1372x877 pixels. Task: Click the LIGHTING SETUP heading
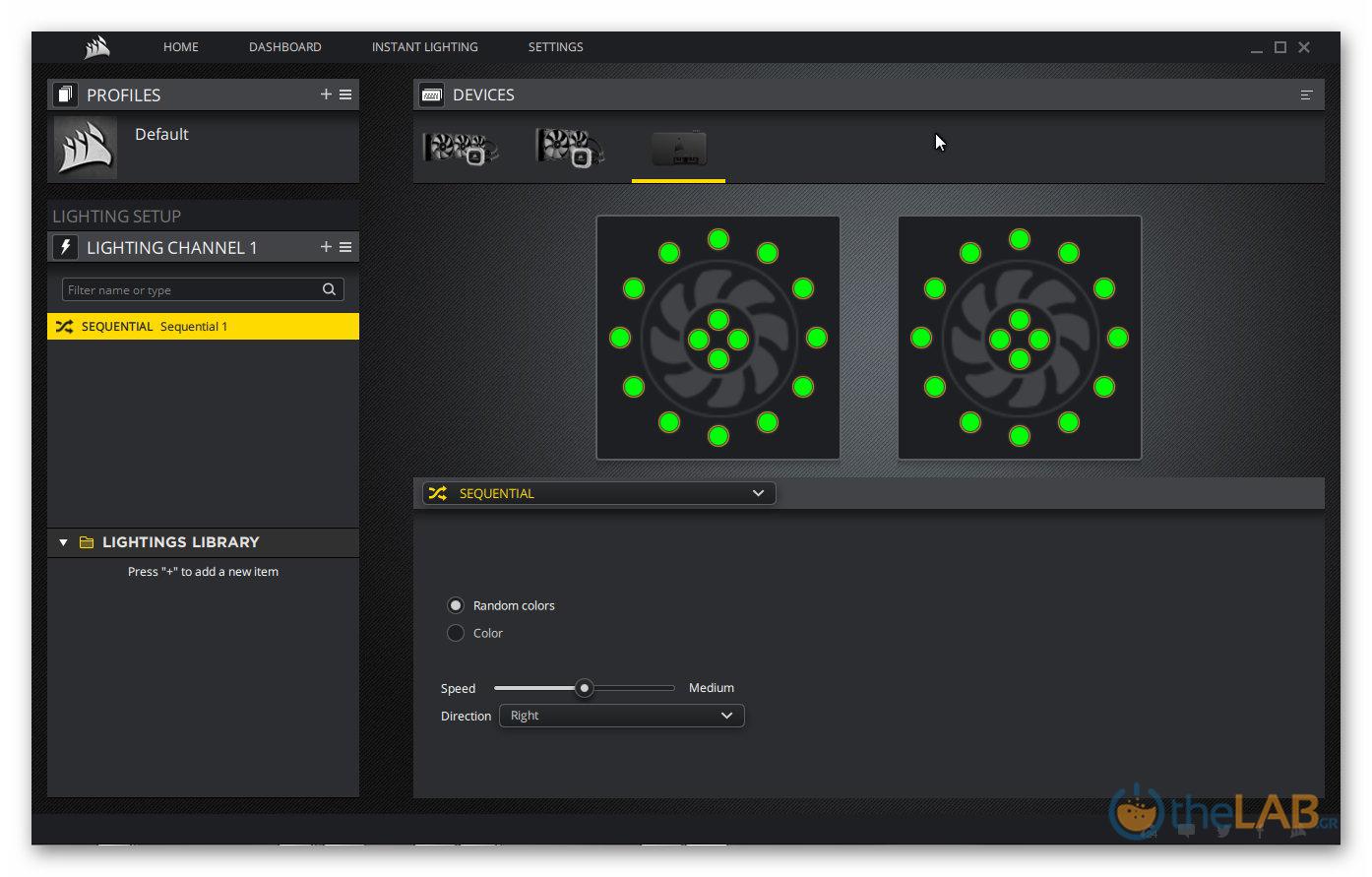(117, 217)
